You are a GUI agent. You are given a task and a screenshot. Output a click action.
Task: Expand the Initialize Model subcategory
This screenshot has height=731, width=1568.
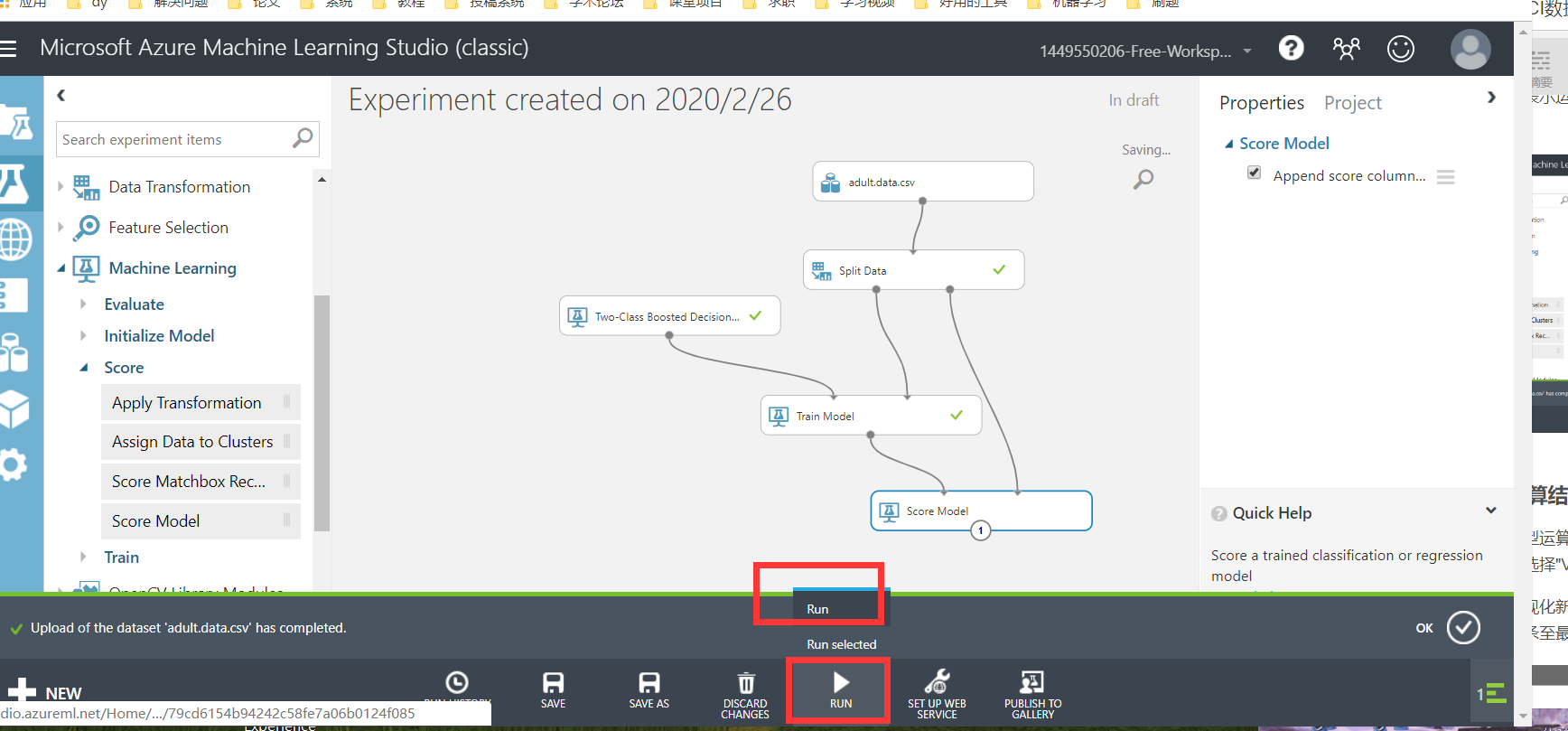[x=83, y=336]
